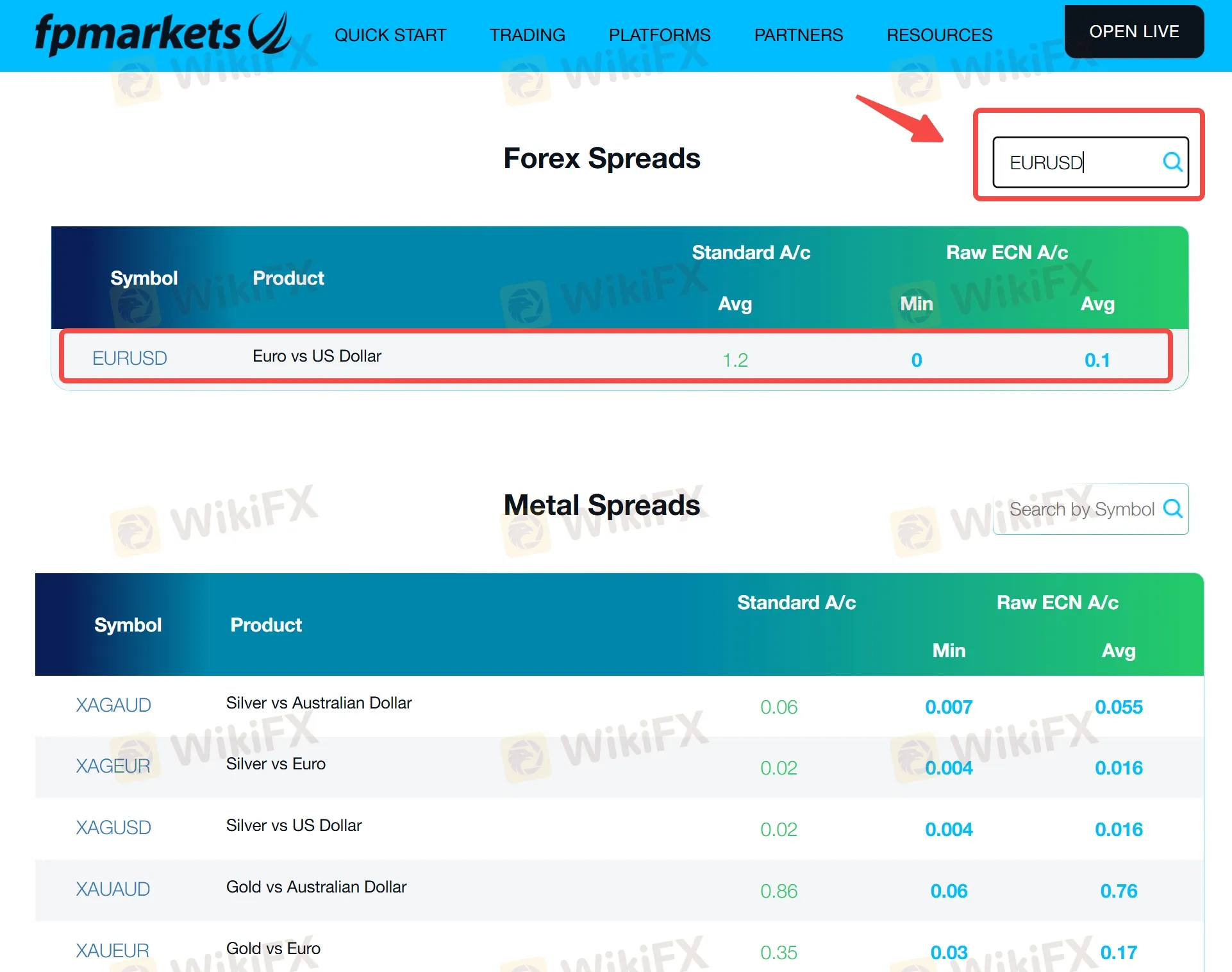This screenshot has height=972, width=1232.
Task: Click XAGAUD standard spread 0.06
Action: [779, 707]
